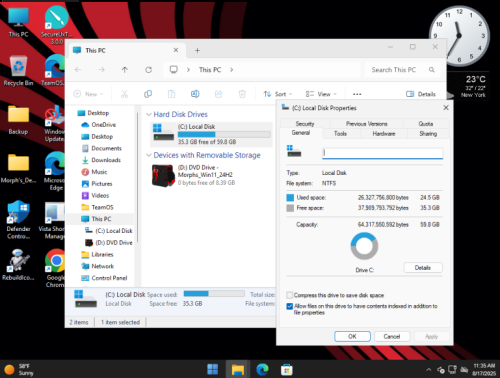Toggle the Details pane button

(x=421, y=94)
